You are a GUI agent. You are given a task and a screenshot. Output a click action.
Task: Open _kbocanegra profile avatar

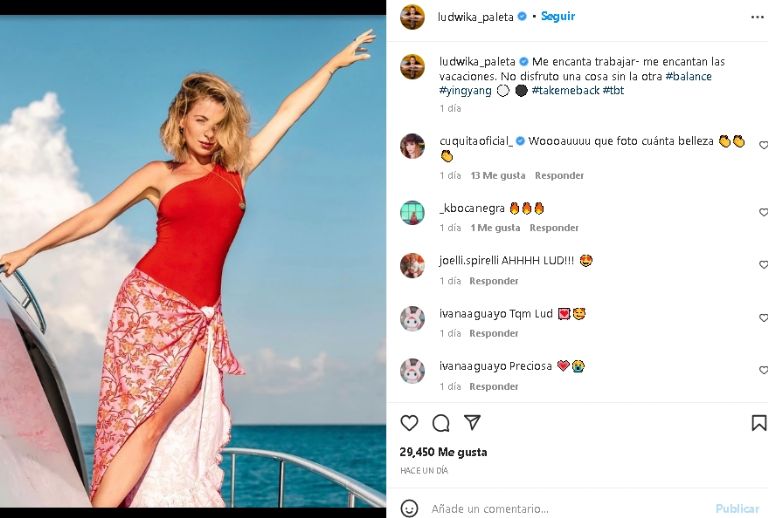pos(412,212)
